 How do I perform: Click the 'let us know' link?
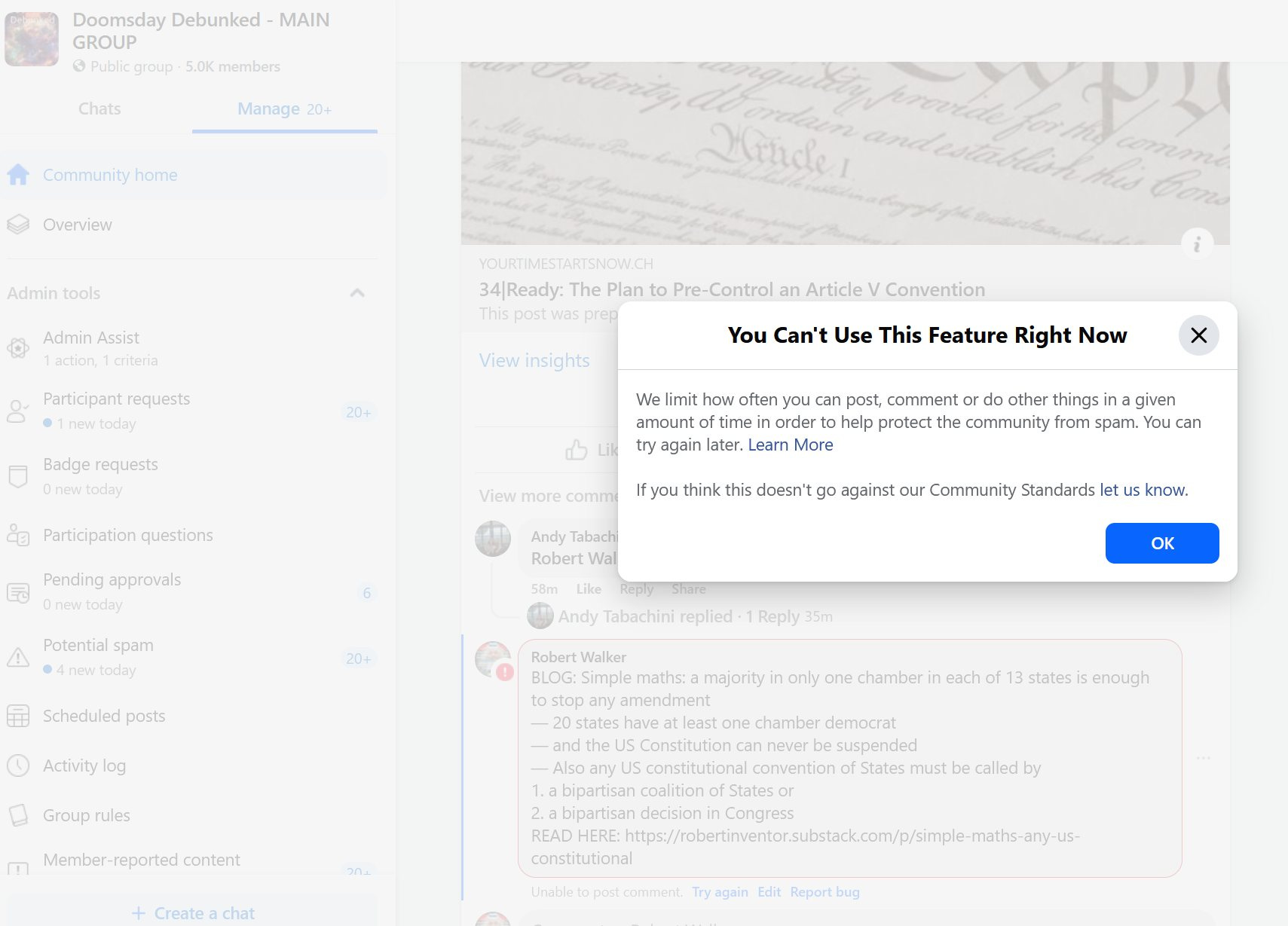1143,490
